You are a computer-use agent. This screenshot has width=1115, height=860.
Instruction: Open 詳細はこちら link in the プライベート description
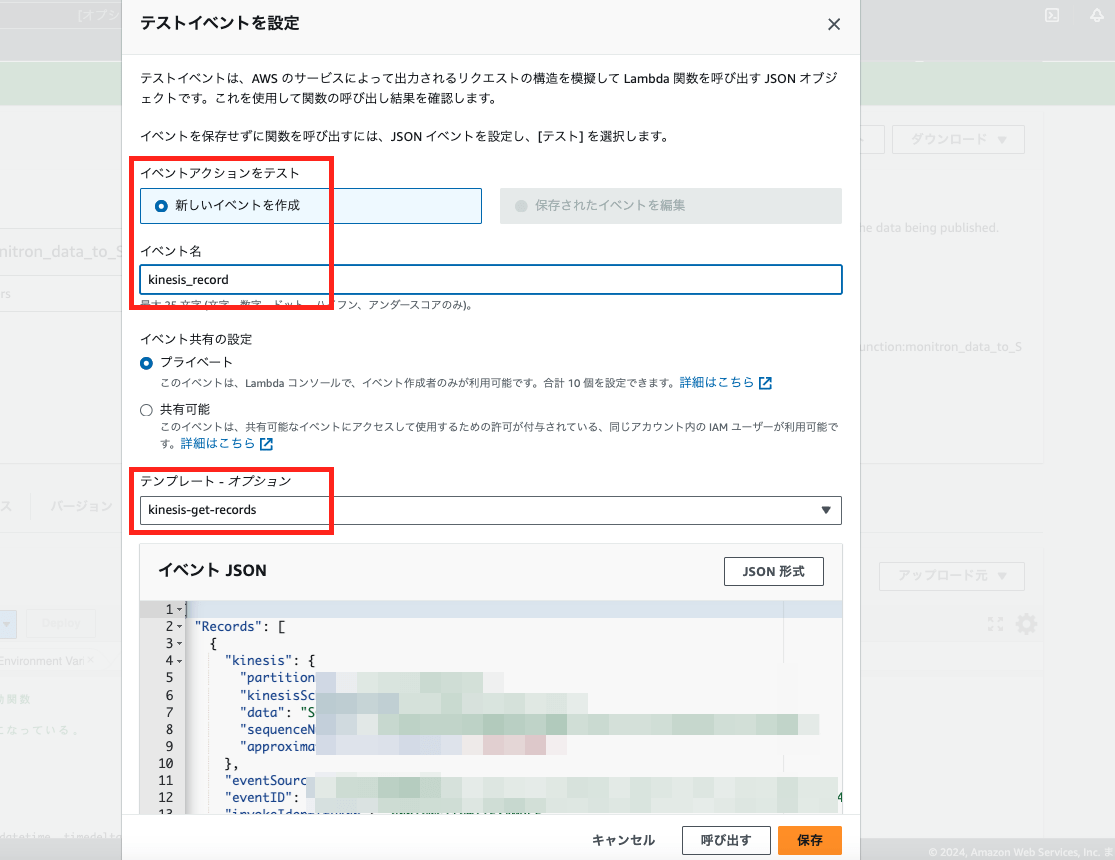pos(725,383)
